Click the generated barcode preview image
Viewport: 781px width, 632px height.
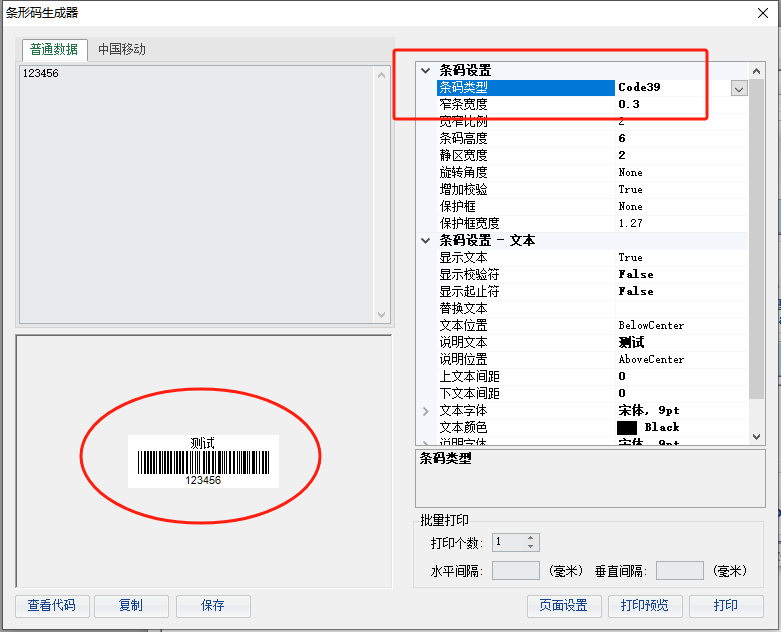point(203,461)
